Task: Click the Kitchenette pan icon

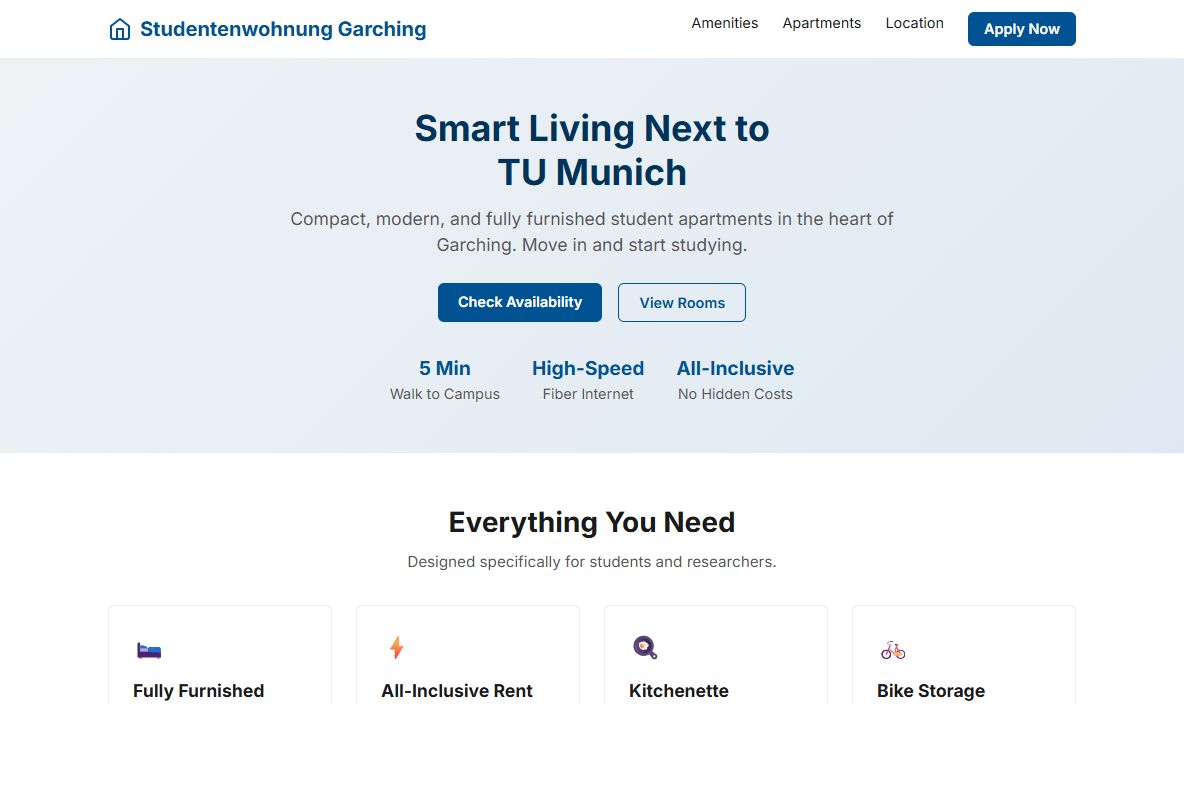Action: (645, 648)
